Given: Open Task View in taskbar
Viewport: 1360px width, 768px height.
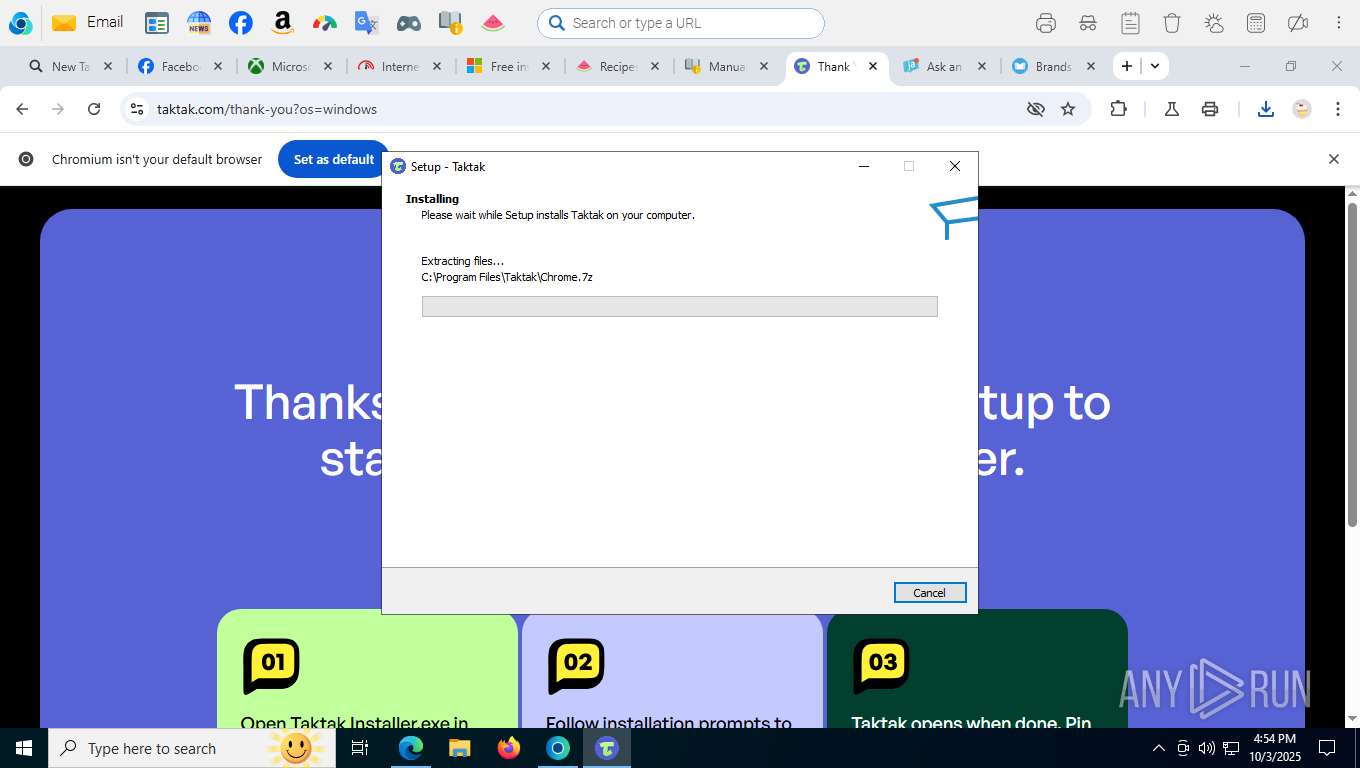Looking at the screenshot, I should click(360, 748).
